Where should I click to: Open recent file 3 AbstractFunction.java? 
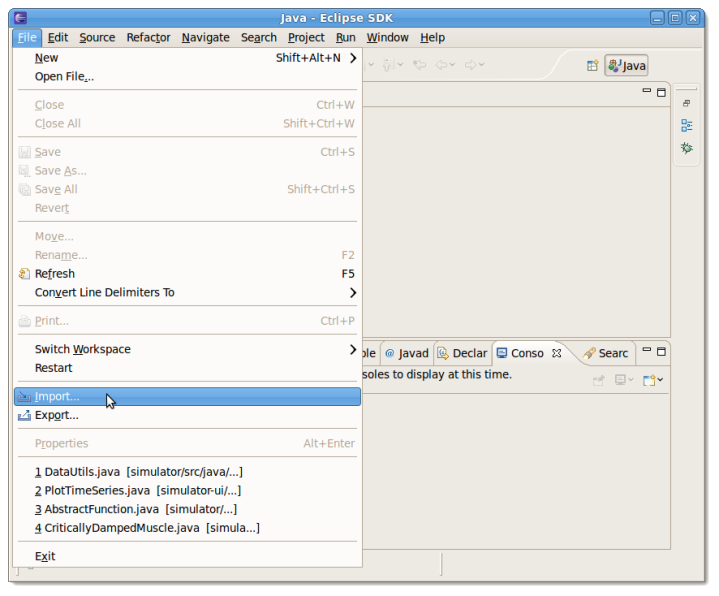click(x=187, y=509)
